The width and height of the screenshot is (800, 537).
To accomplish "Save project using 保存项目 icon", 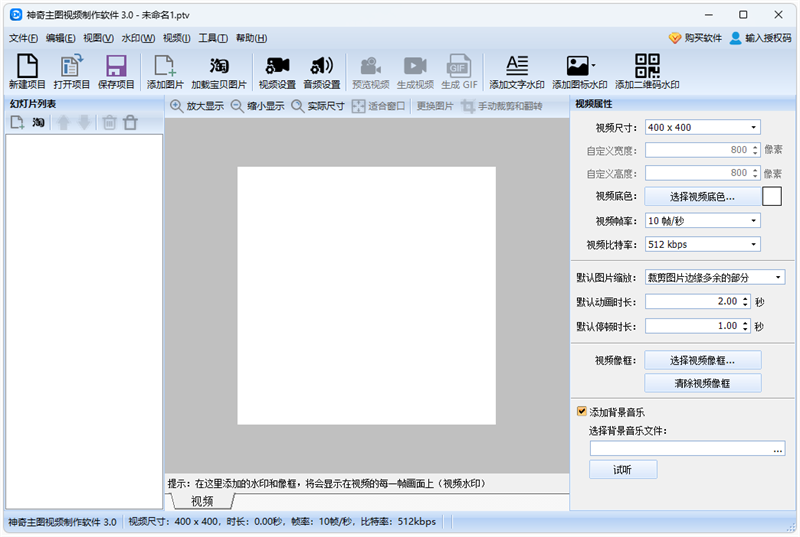I will click(116, 72).
